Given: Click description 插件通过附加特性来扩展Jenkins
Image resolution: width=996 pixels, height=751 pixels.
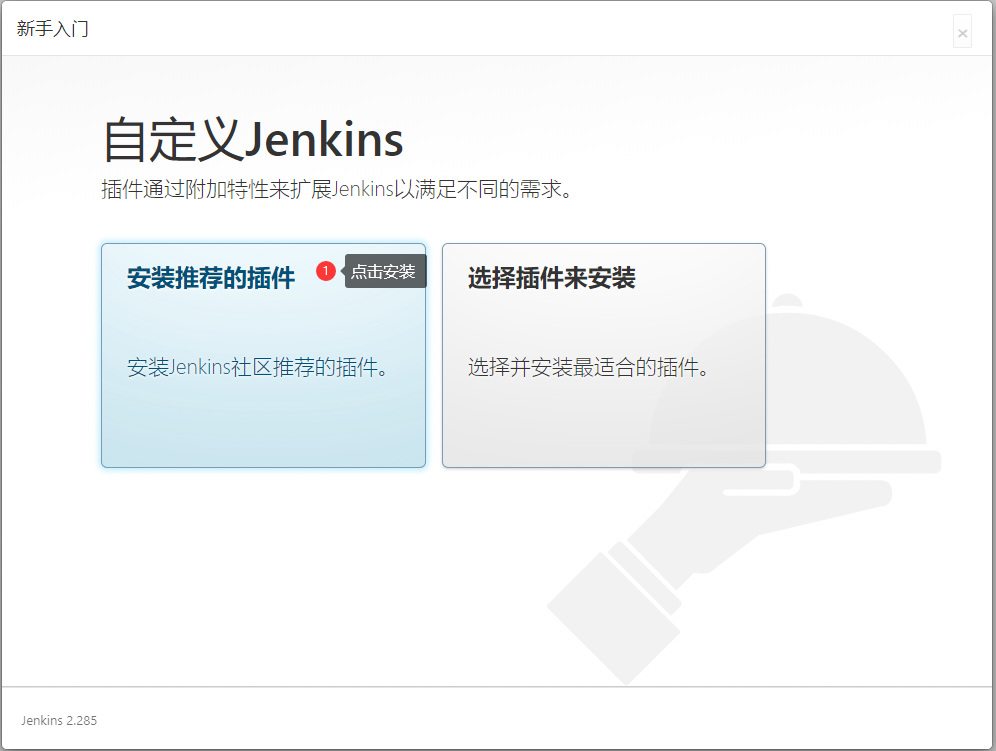Looking at the screenshot, I should coord(337,189).
